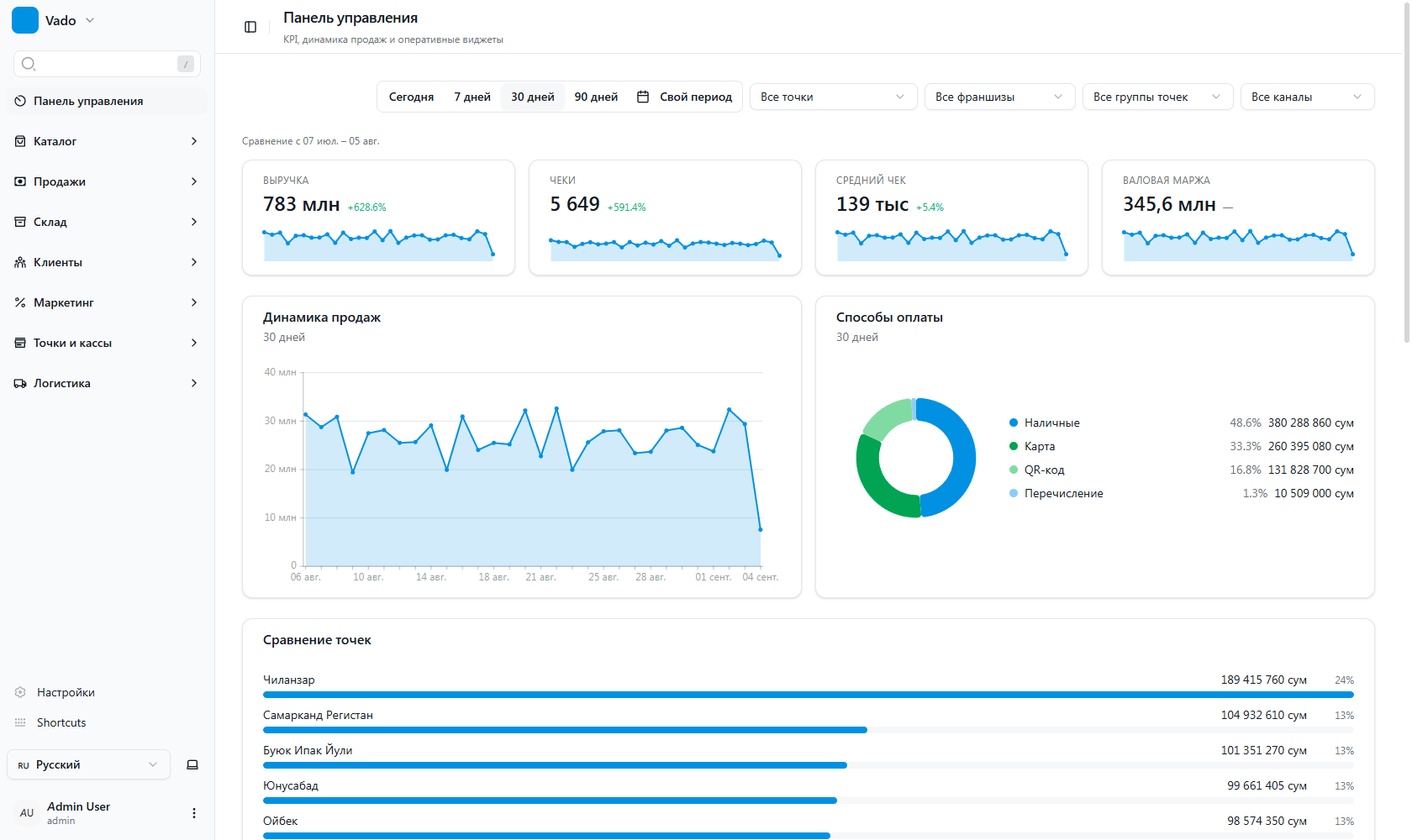Click the laptop display icon beside language
Image resolution: width=1412 pixels, height=840 pixels.
click(192, 764)
